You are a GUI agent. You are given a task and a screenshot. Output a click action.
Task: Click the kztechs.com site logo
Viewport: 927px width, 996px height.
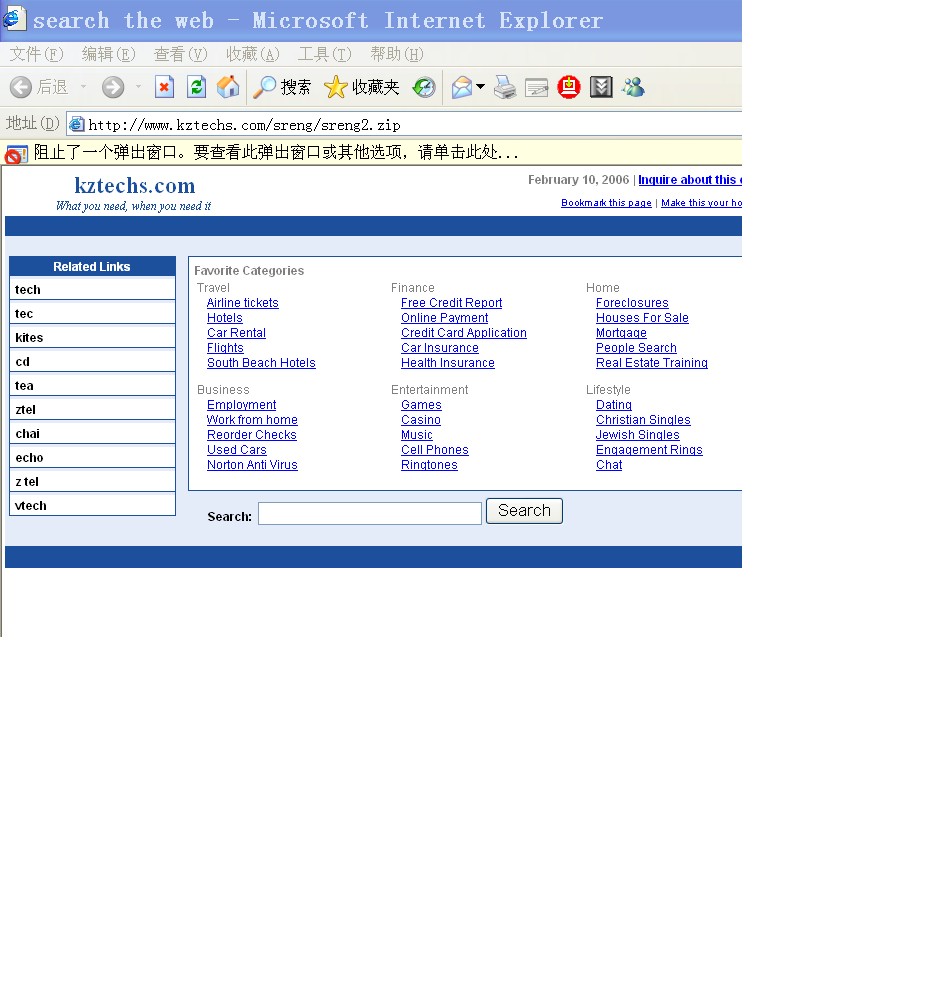135,185
